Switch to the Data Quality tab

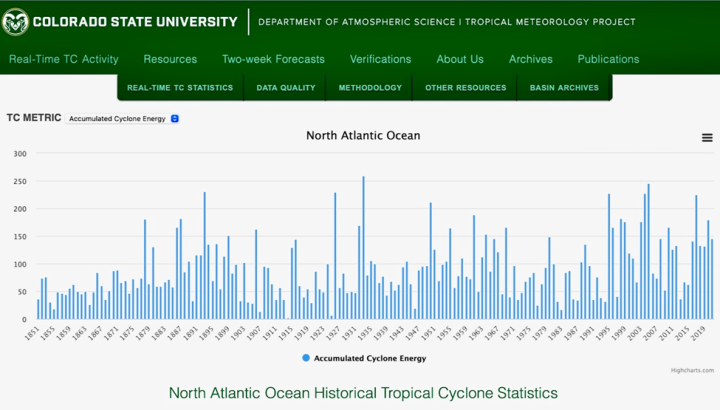click(286, 88)
